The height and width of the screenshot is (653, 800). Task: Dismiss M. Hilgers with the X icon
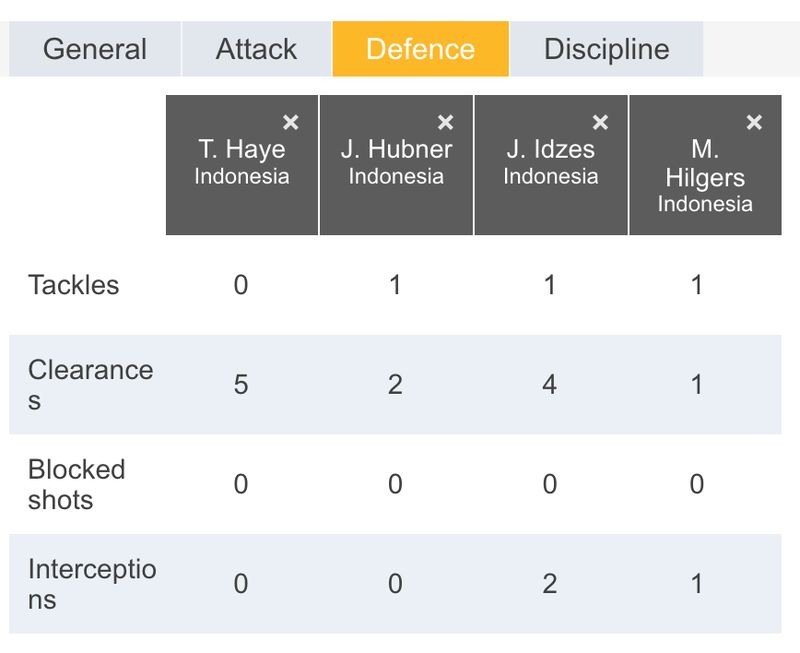[754, 122]
